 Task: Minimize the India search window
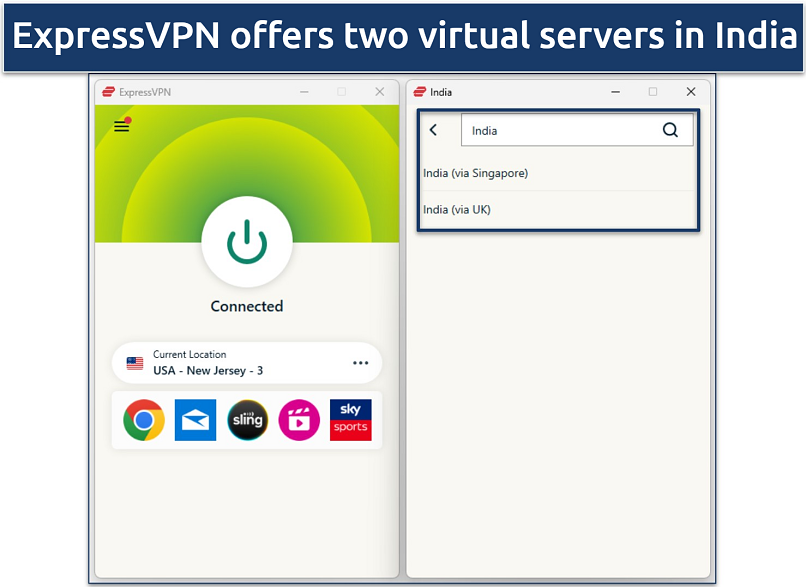[615, 91]
